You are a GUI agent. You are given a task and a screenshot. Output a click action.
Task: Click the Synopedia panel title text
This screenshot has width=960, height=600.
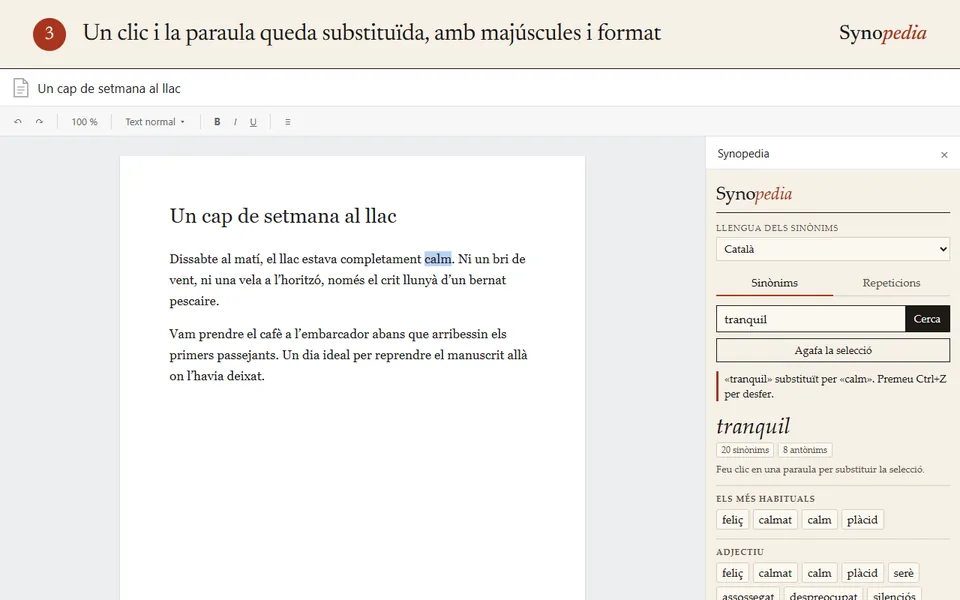[x=743, y=154]
